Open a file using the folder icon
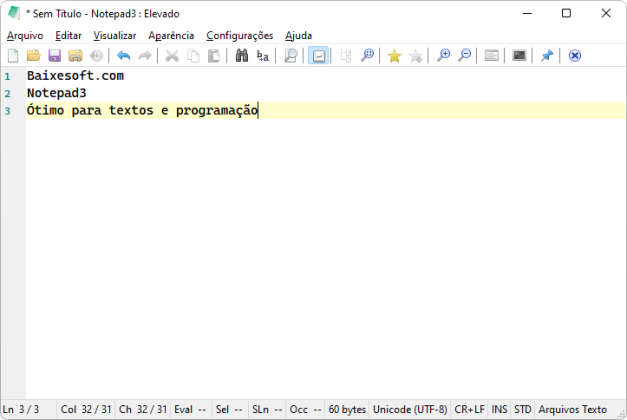Viewport: 627px width, 420px height. (34, 56)
